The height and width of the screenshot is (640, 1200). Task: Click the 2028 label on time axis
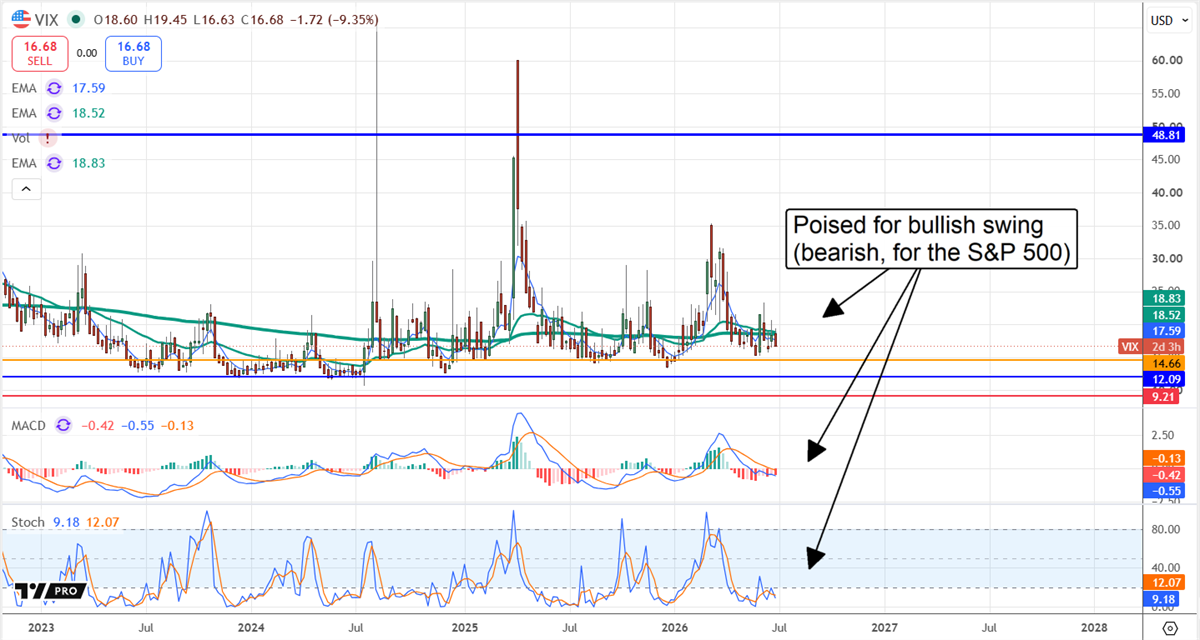(x=1095, y=627)
